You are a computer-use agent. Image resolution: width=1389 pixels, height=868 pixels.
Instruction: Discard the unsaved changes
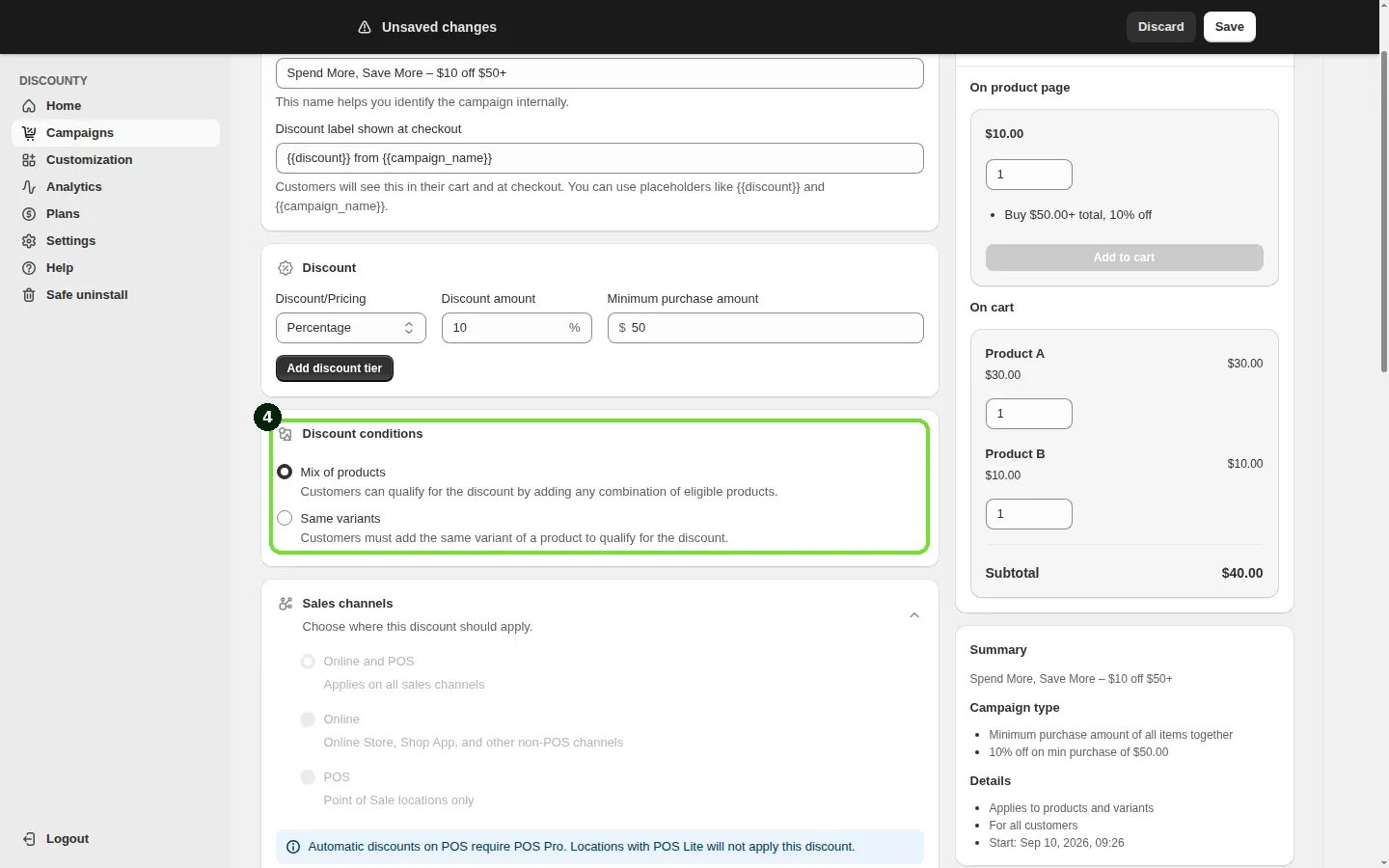(1161, 27)
